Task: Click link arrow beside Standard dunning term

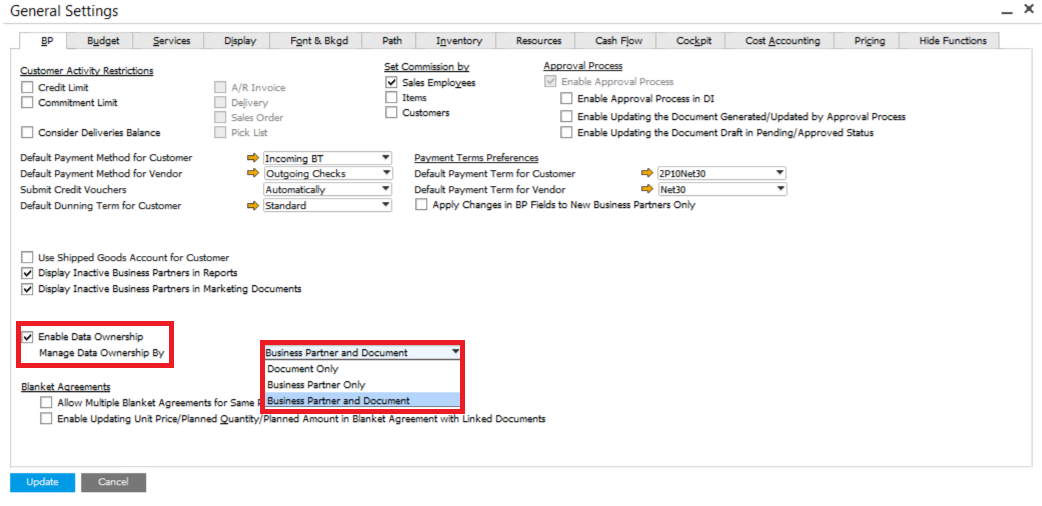Action: click(x=252, y=206)
